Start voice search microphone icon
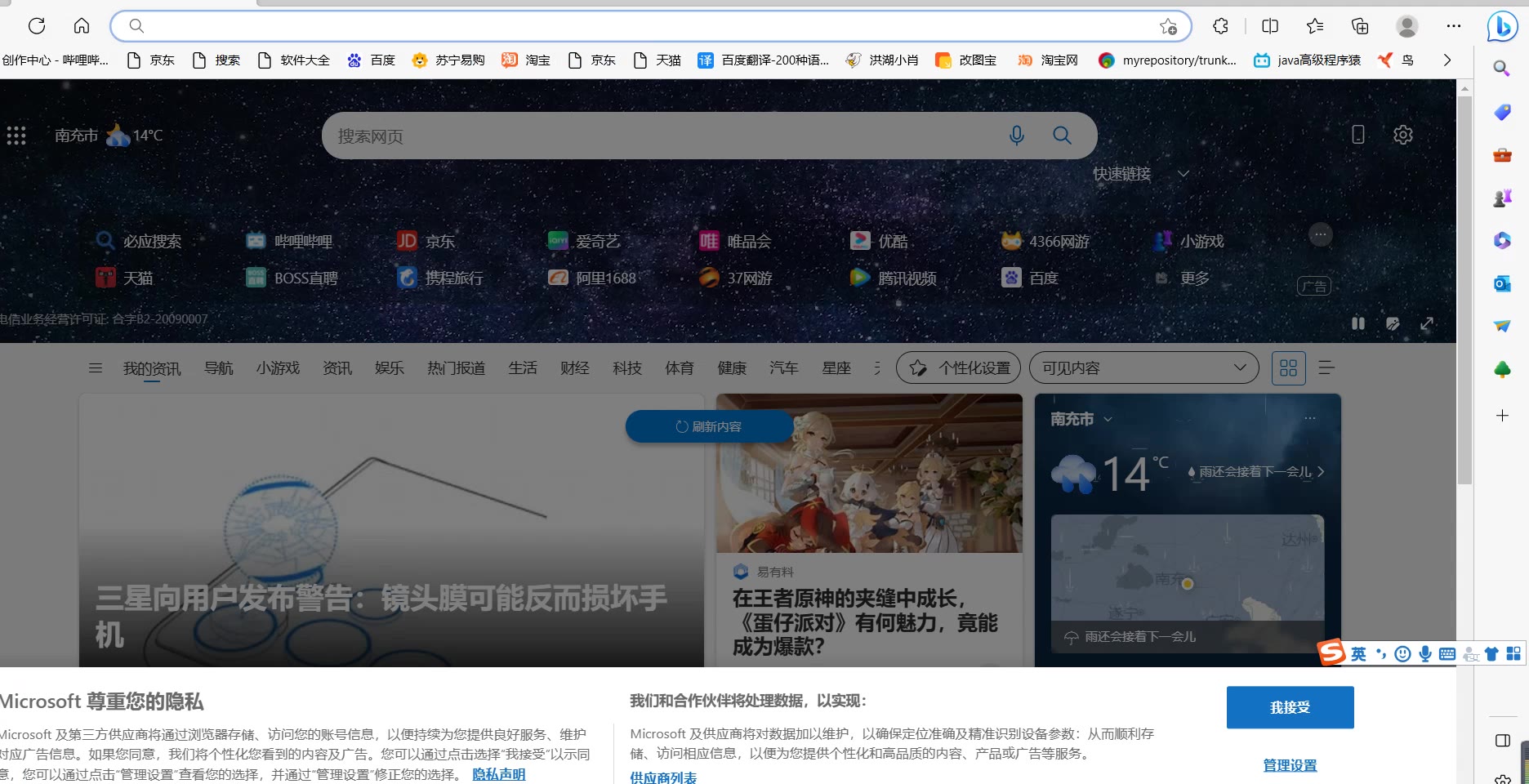 tap(1017, 136)
